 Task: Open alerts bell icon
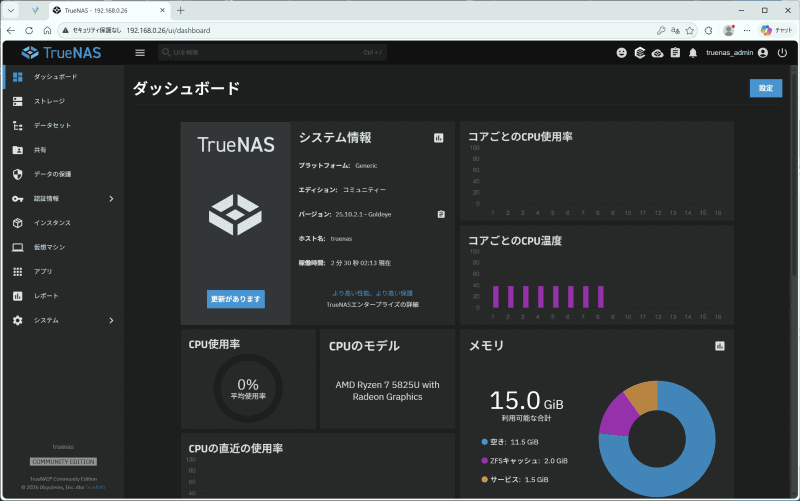693,53
